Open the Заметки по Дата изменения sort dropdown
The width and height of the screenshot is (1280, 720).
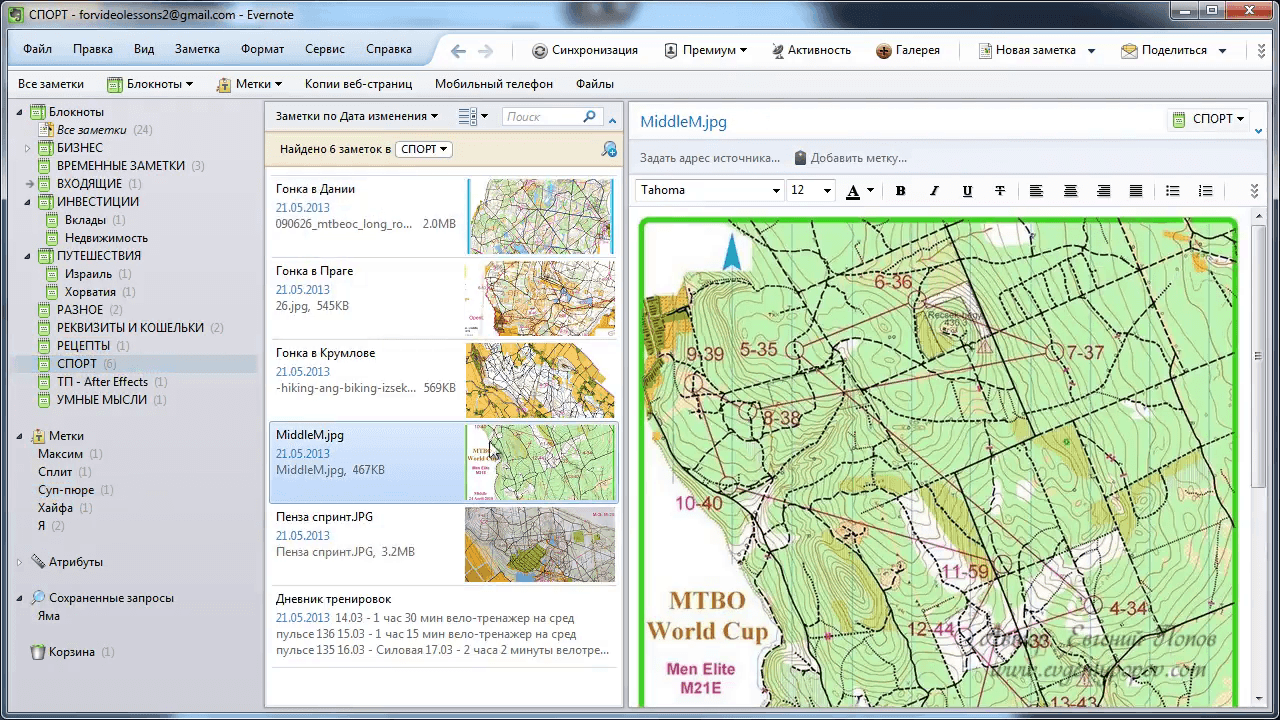(x=357, y=117)
